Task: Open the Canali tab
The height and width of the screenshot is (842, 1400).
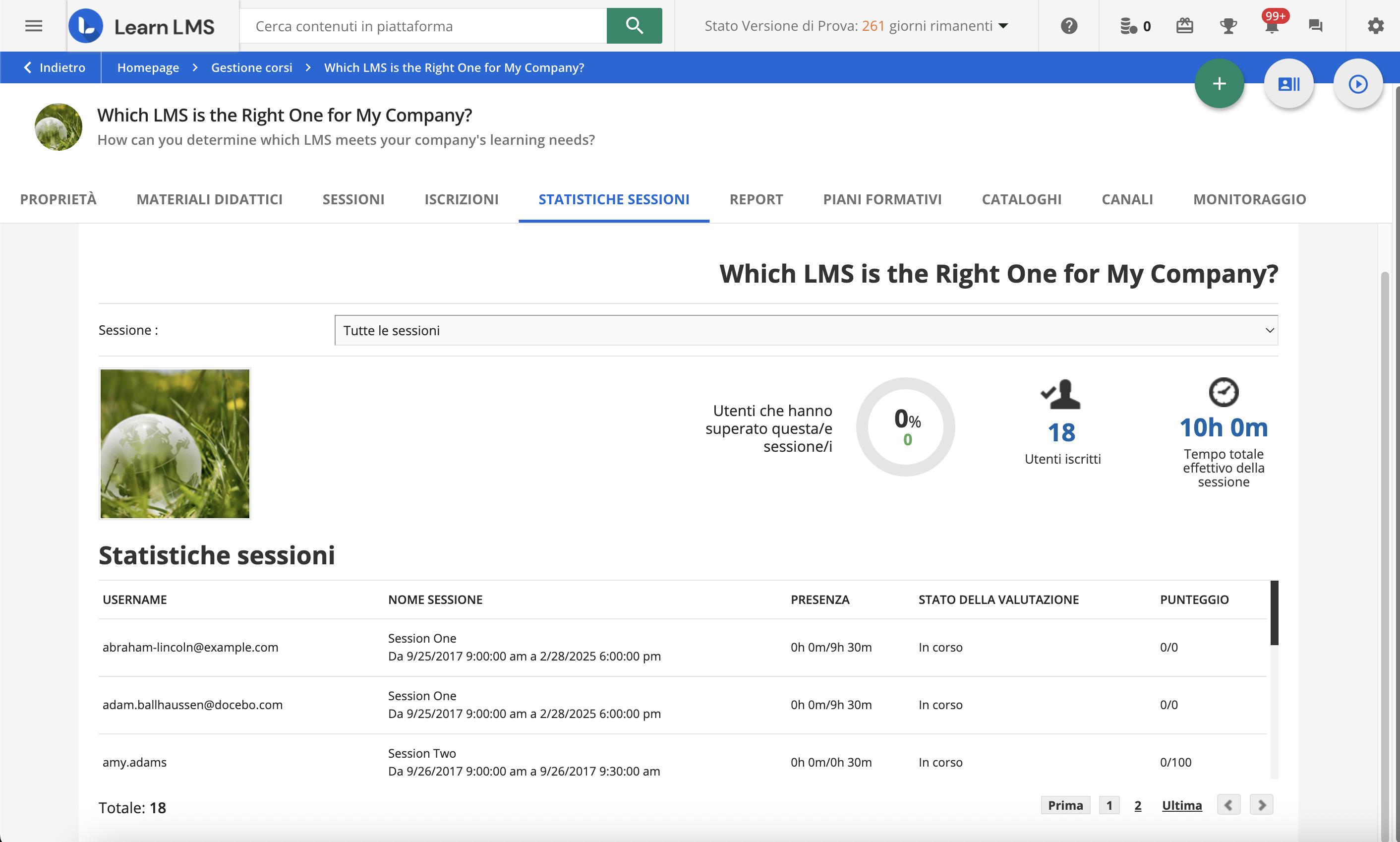Action: click(1127, 199)
